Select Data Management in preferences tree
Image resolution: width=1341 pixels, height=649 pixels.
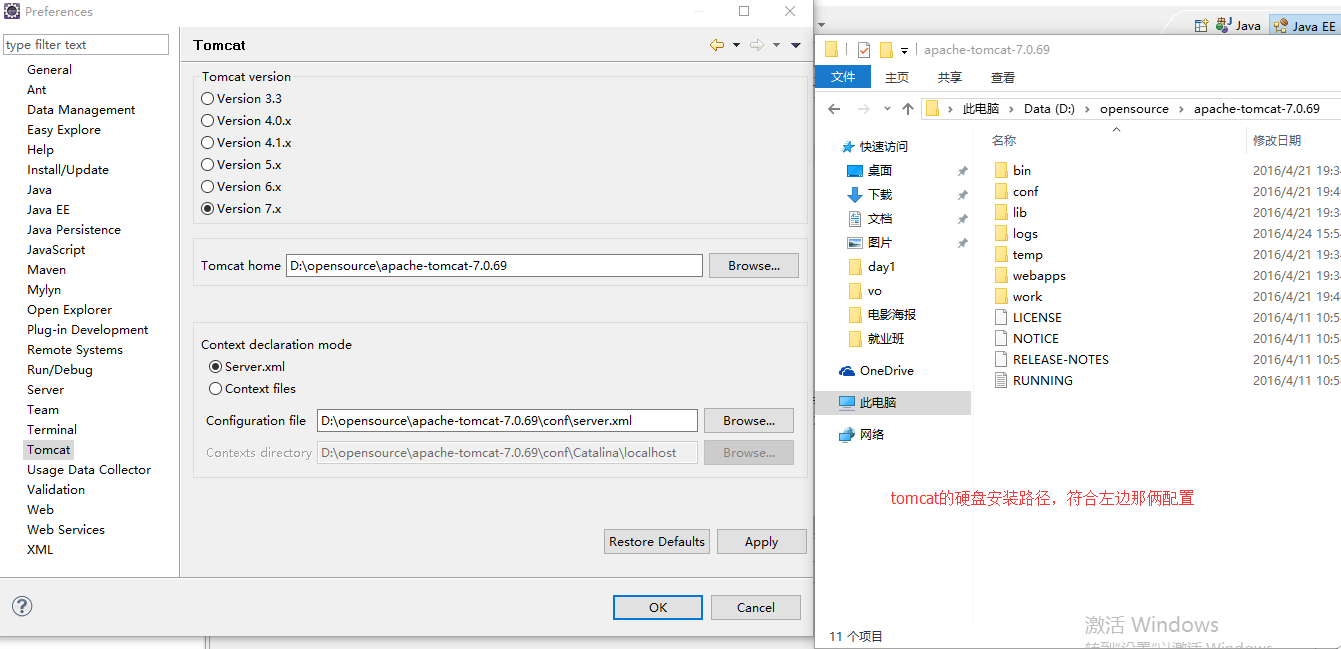[x=81, y=110]
